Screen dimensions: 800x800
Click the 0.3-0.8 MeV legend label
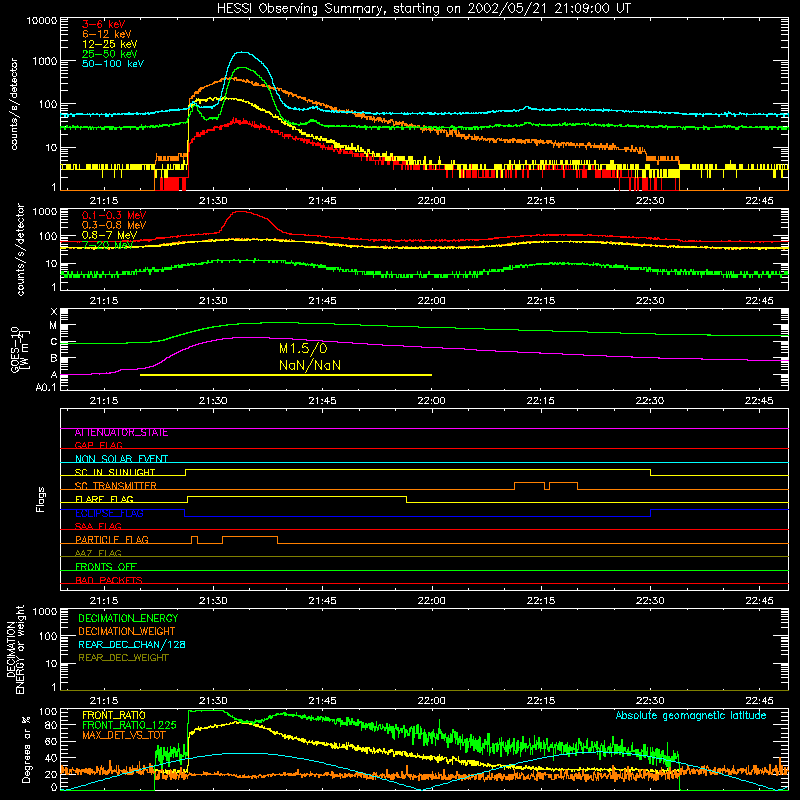[114, 225]
